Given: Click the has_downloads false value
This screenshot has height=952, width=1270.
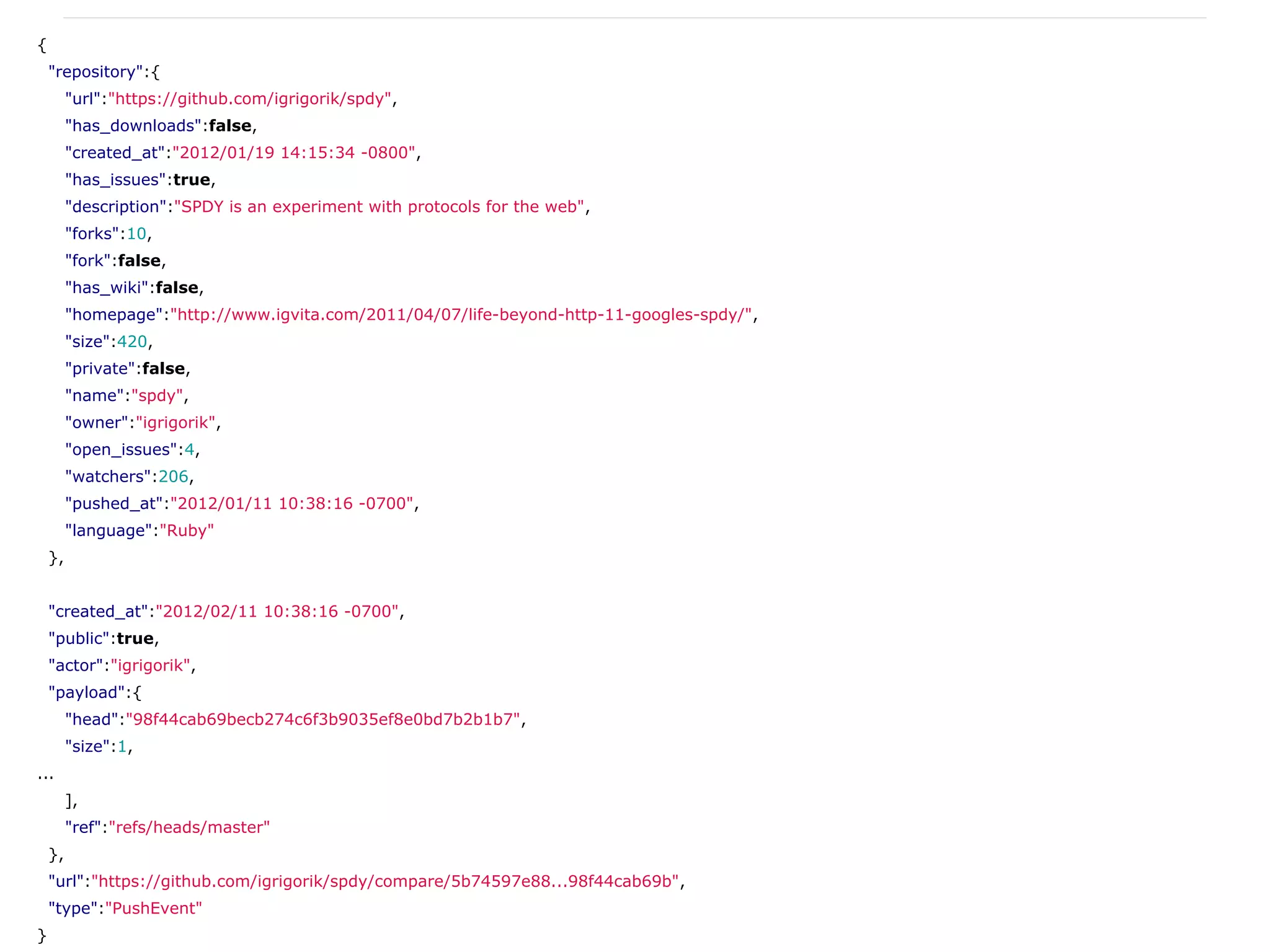Looking at the screenshot, I should [230, 126].
